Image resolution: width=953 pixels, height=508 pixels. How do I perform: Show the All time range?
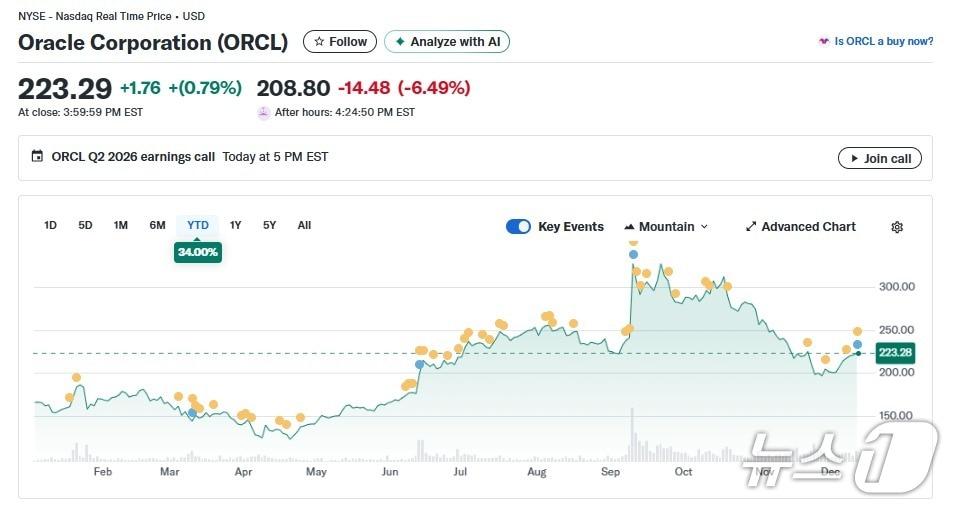[304, 225]
